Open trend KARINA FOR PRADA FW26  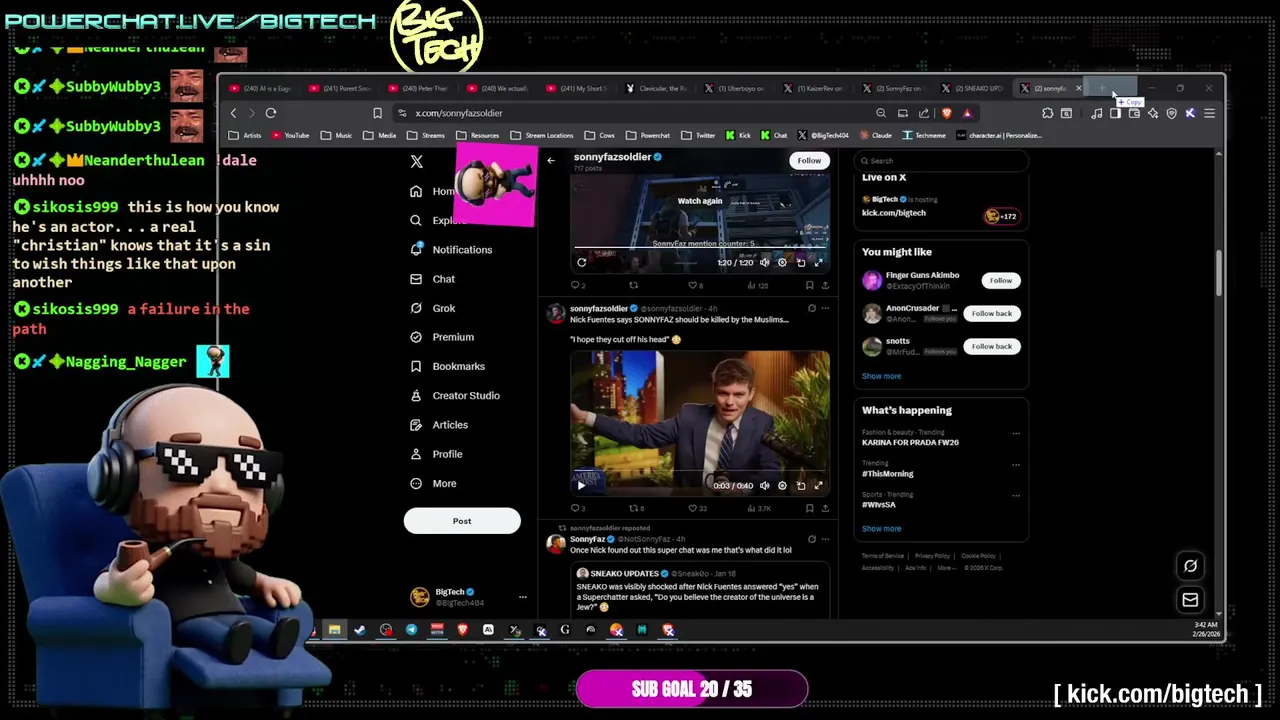click(x=910, y=442)
